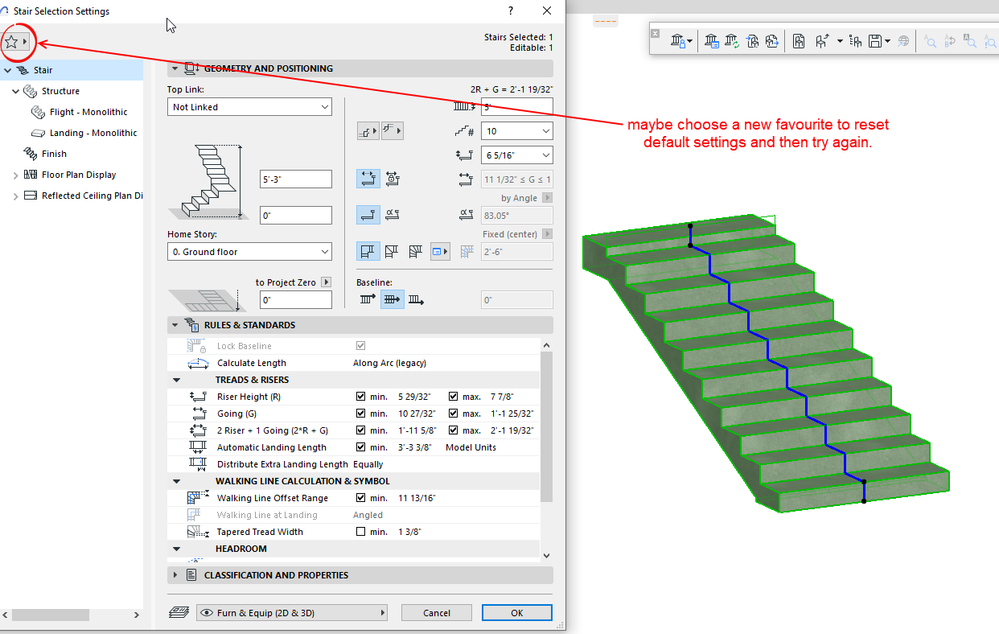
Task: Select Flight - Monolithic tree item
Action: click(89, 112)
